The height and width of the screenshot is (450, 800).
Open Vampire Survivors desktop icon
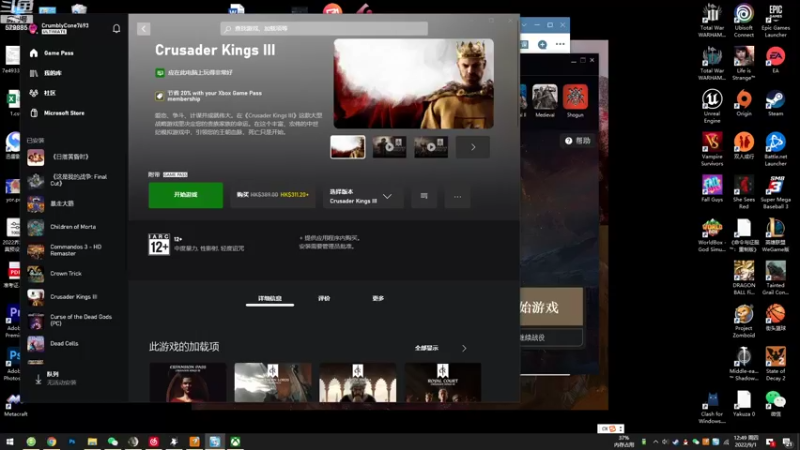click(x=712, y=149)
